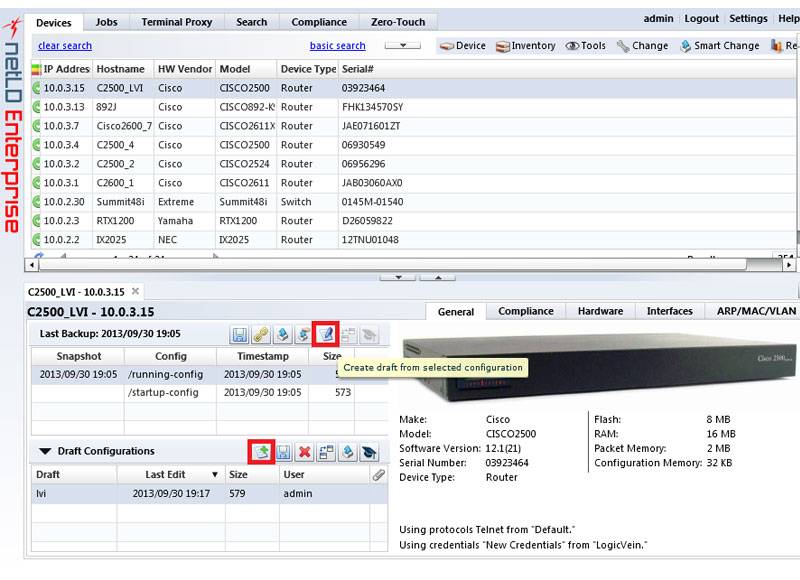Click the Smart Change toolbar button
The image size is (800, 580).
(x=719, y=46)
